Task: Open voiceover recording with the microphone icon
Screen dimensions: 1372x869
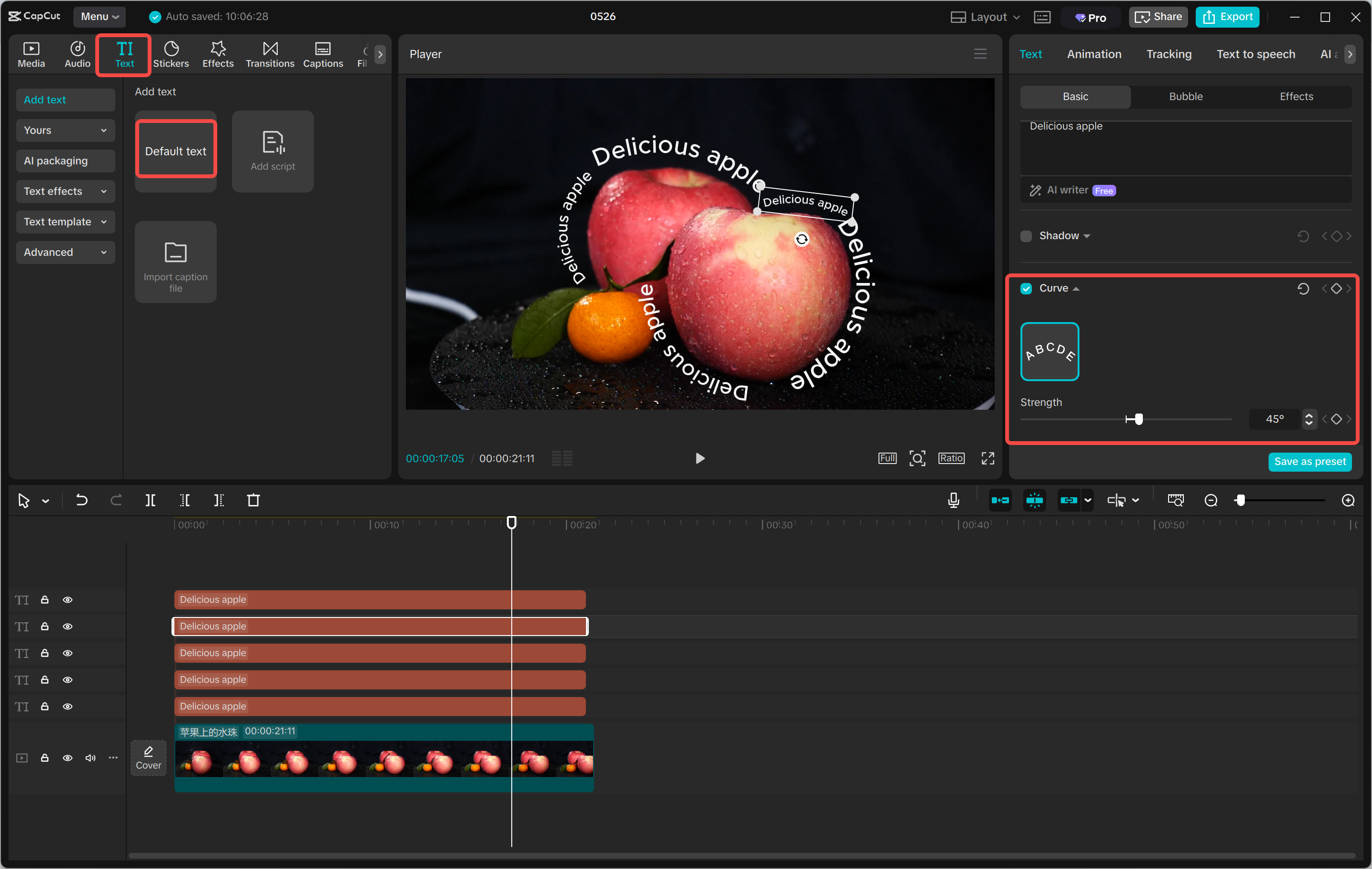Action: tap(953, 500)
